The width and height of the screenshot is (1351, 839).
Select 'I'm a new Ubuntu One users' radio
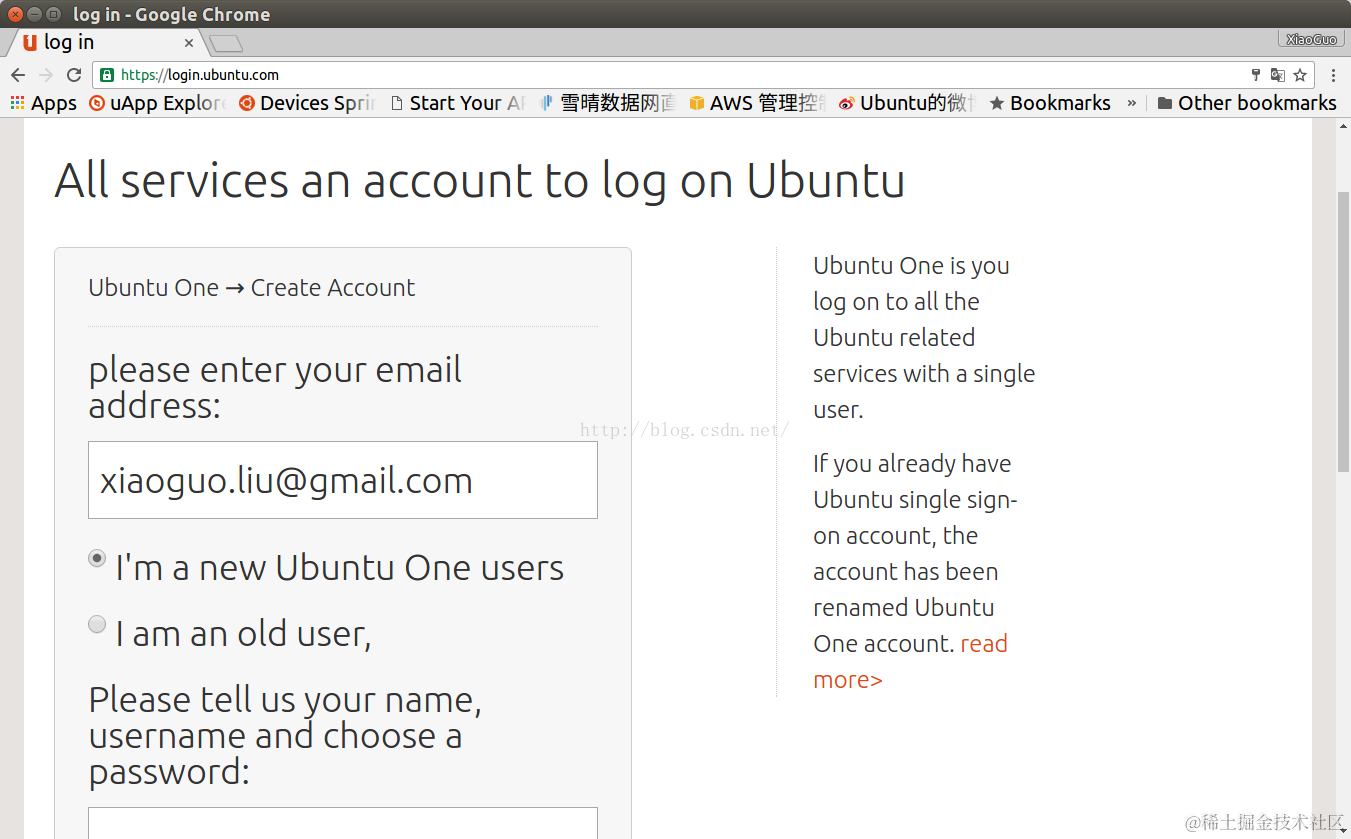coord(97,558)
